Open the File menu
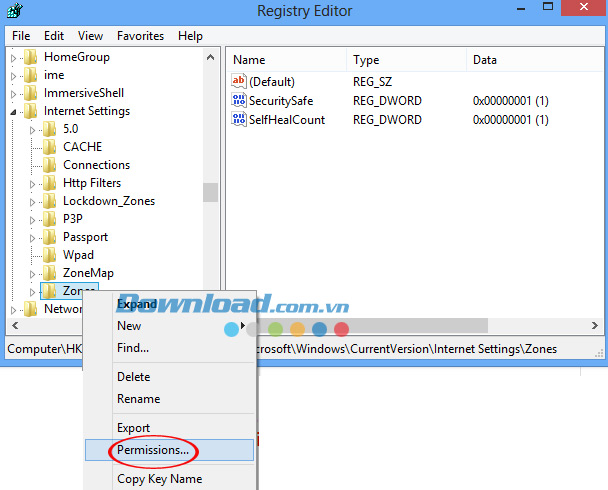 (21, 36)
